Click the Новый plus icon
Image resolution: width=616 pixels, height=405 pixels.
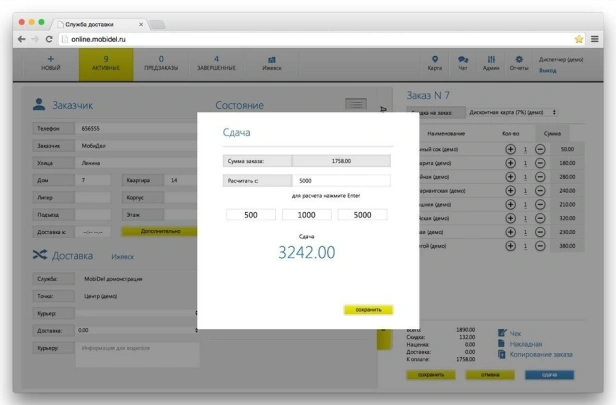click(50, 59)
